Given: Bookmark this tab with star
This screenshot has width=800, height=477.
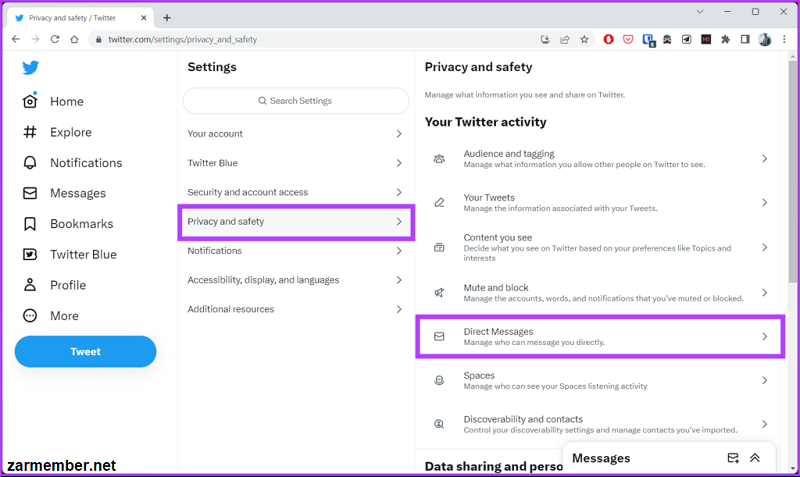Looking at the screenshot, I should (x=584, y=39).
